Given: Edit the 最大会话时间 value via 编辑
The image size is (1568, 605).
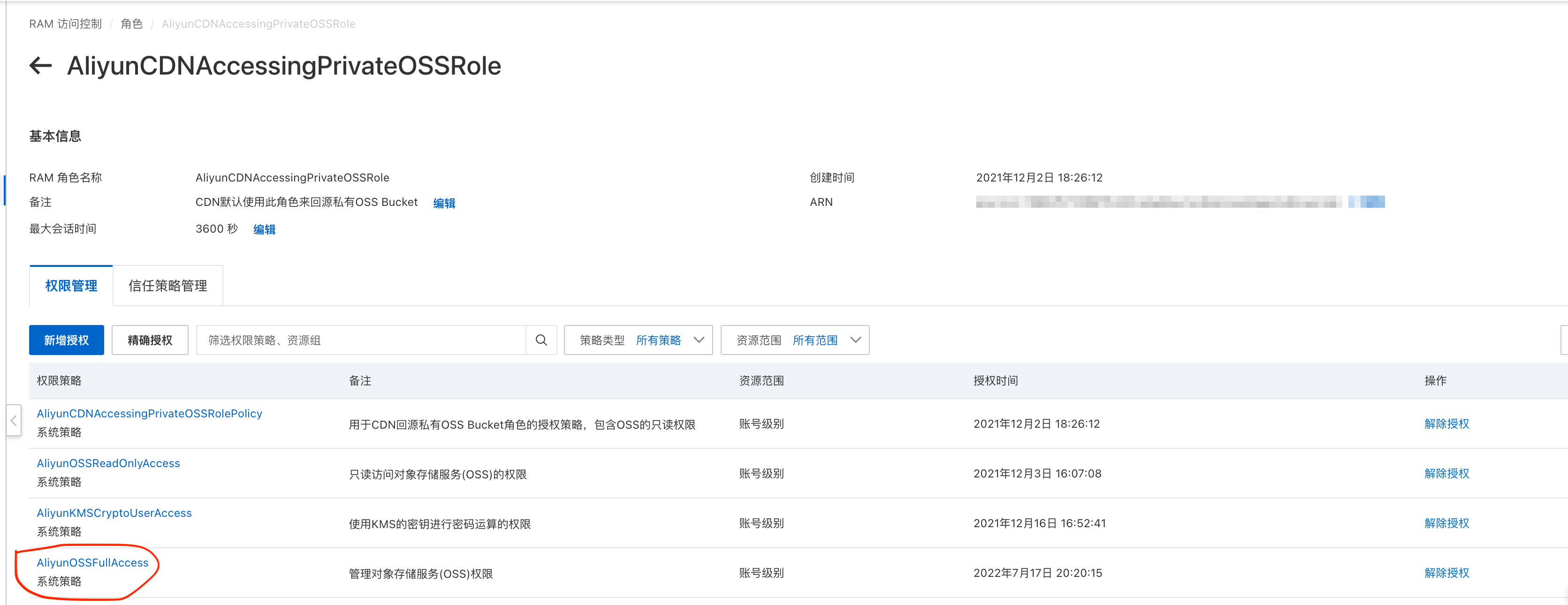Looking at the screenshot, I should (264, 229).
